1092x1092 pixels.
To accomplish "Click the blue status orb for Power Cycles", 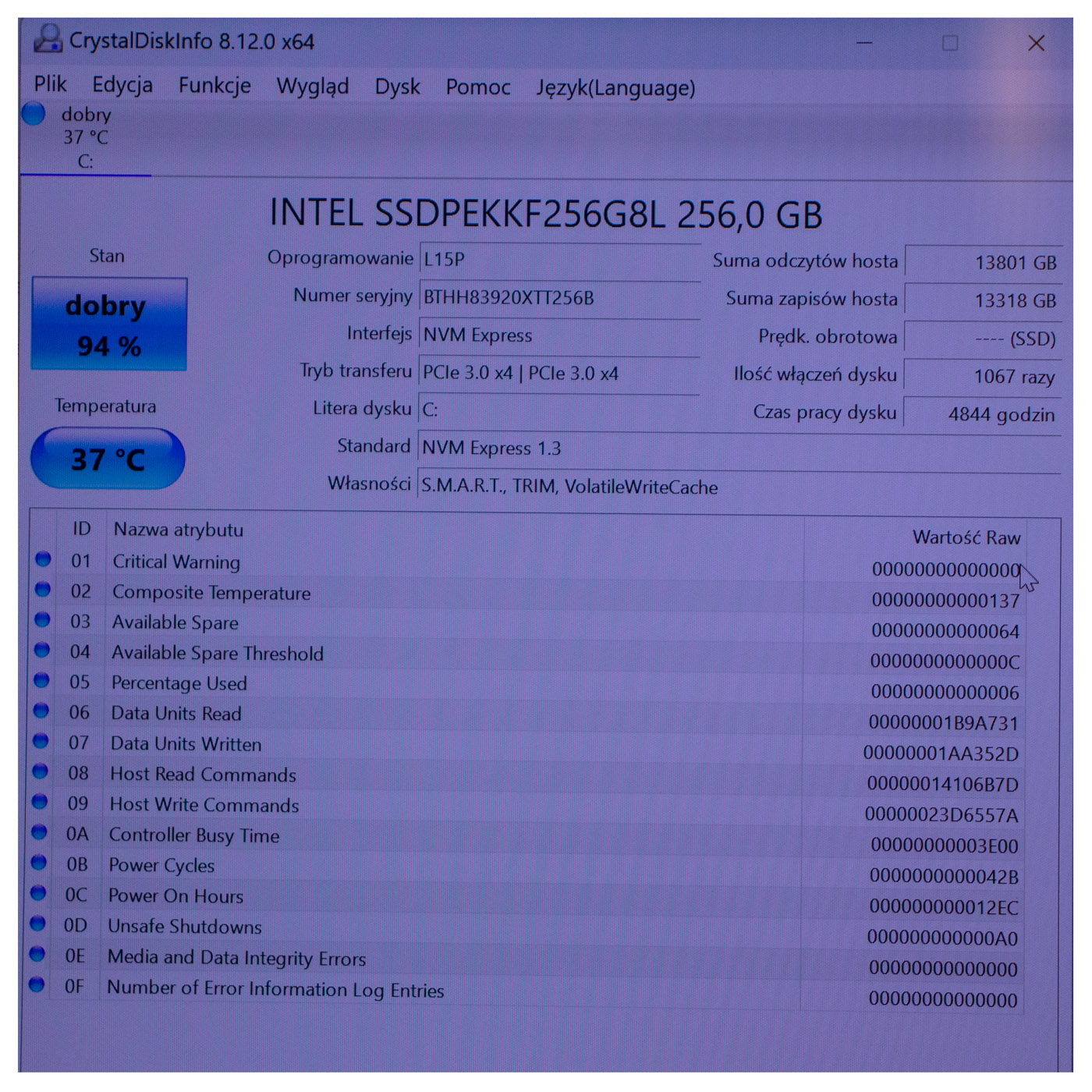I will pos(38,863).
